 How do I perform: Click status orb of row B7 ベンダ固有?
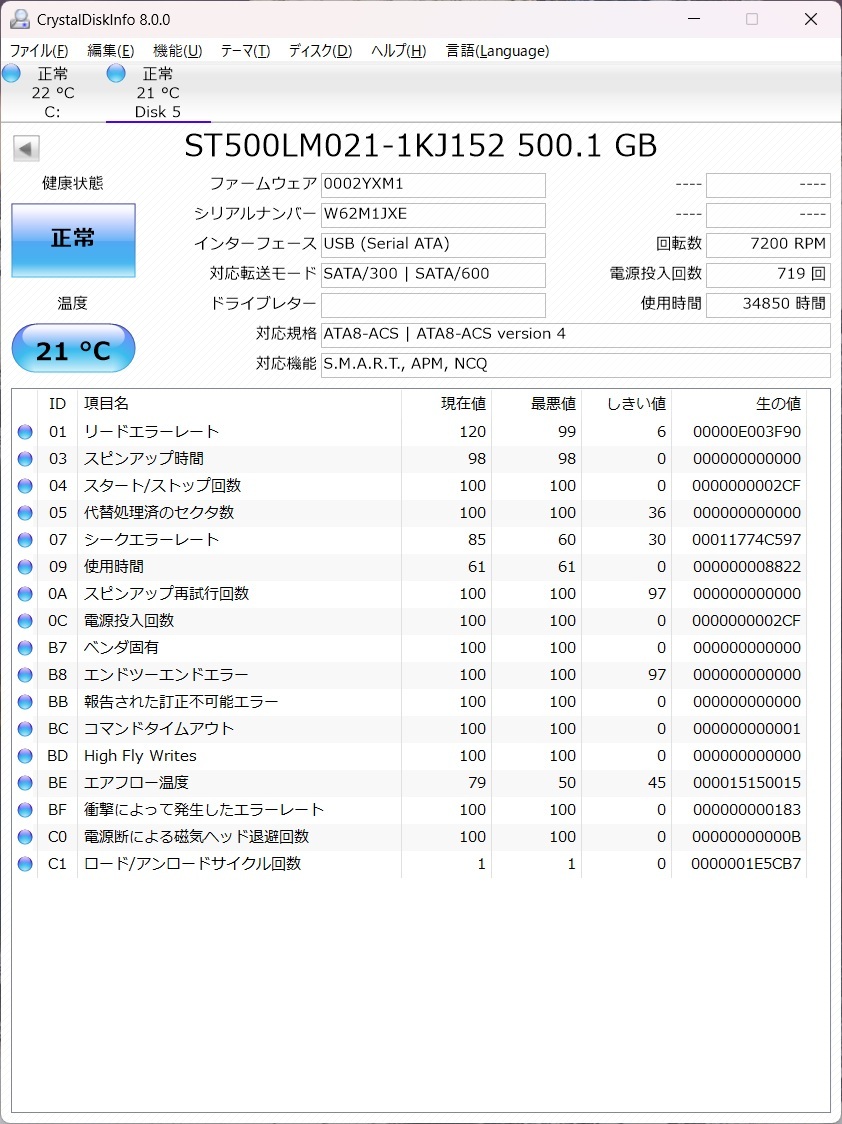click(x=25, y=648)
